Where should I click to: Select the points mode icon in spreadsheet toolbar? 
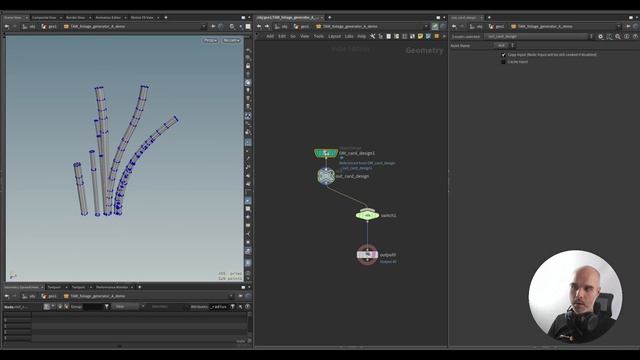tap(47, 307)
